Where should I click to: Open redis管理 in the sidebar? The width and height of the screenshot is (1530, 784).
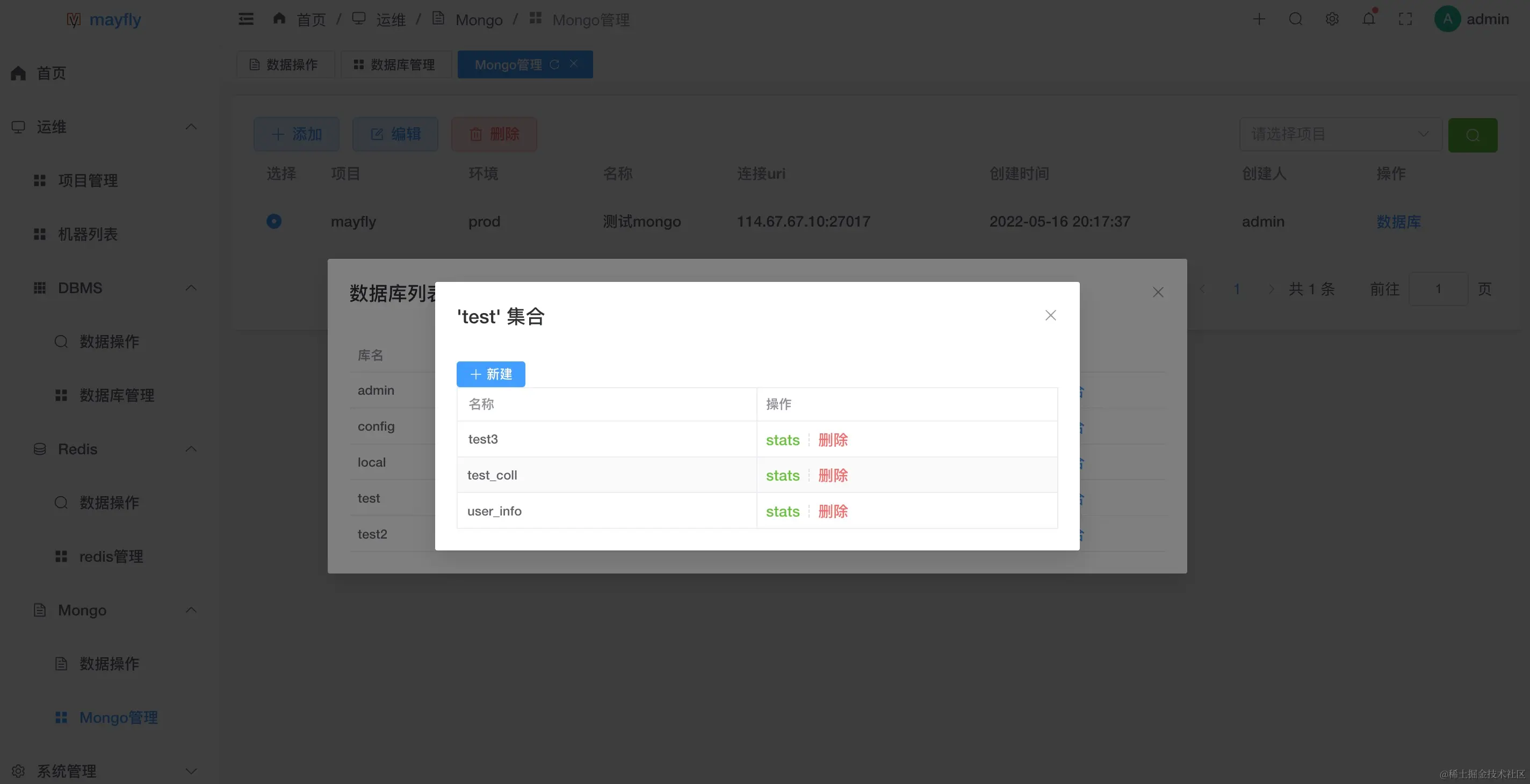click(x=111, y=556)
